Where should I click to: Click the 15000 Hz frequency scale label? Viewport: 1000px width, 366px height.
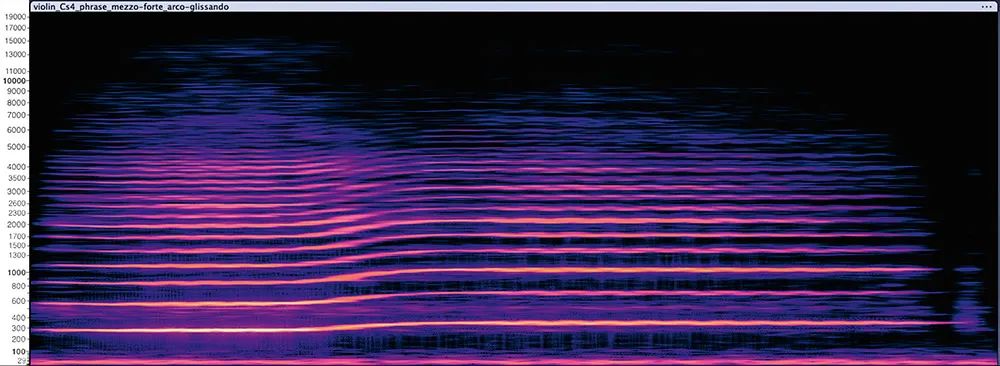[x=14, y=41]
